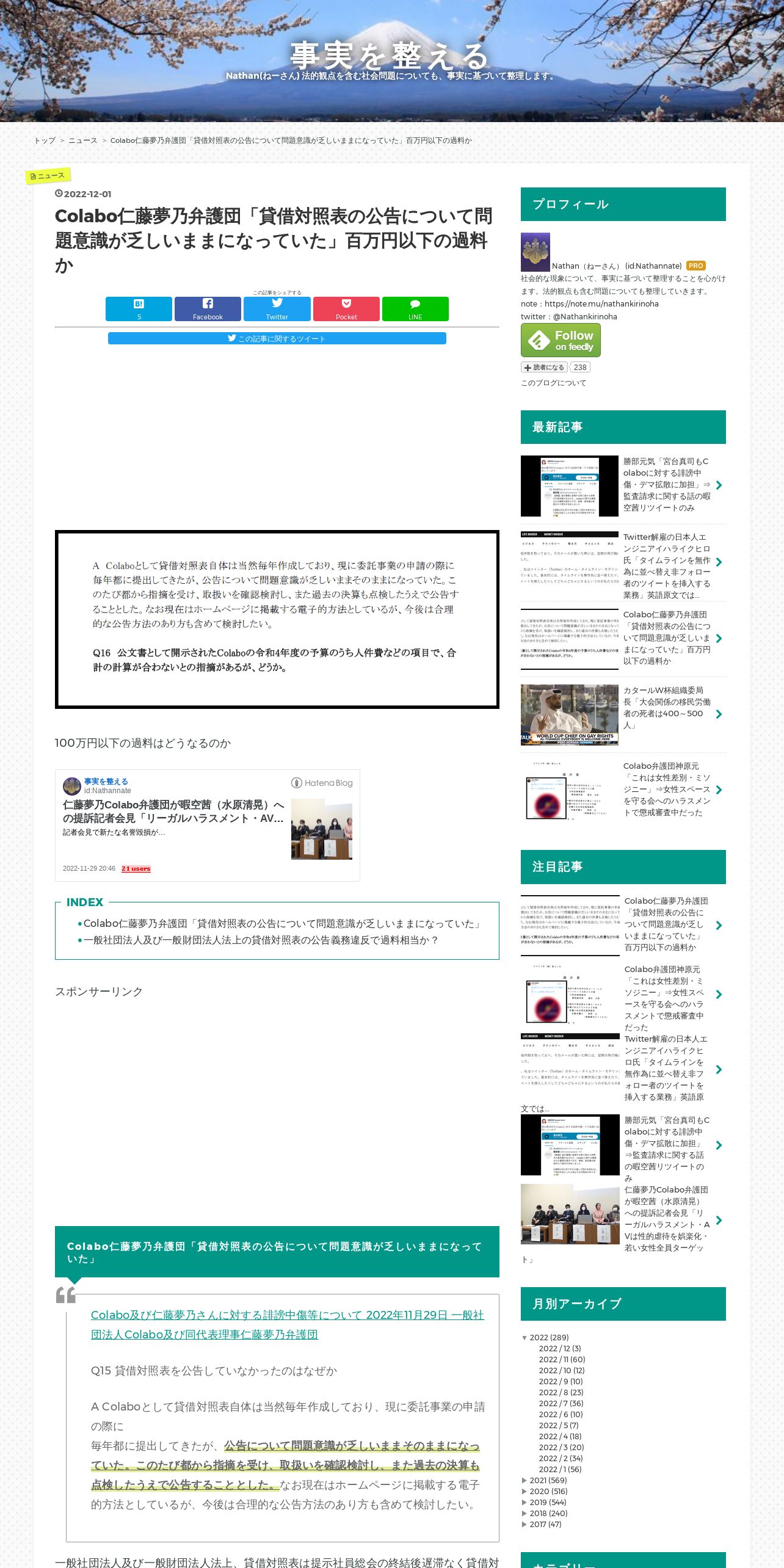Open embedded card press conference thumbnail
This screenshot has height=1568, width=784.
[322, 829]
